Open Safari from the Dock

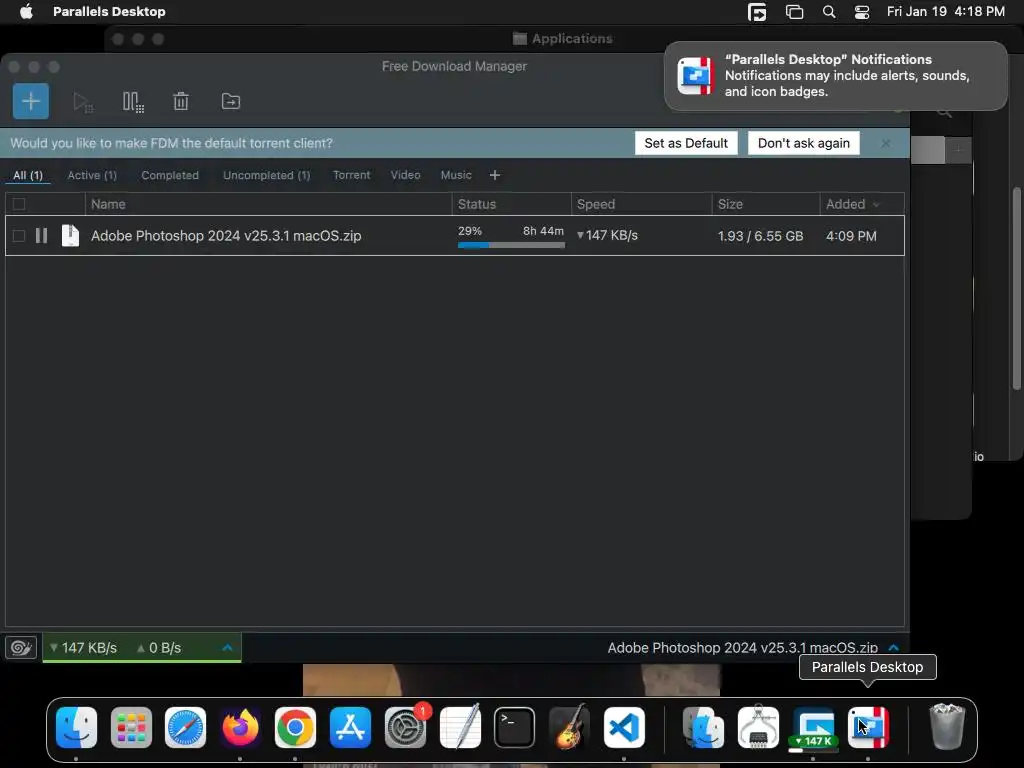185,728
